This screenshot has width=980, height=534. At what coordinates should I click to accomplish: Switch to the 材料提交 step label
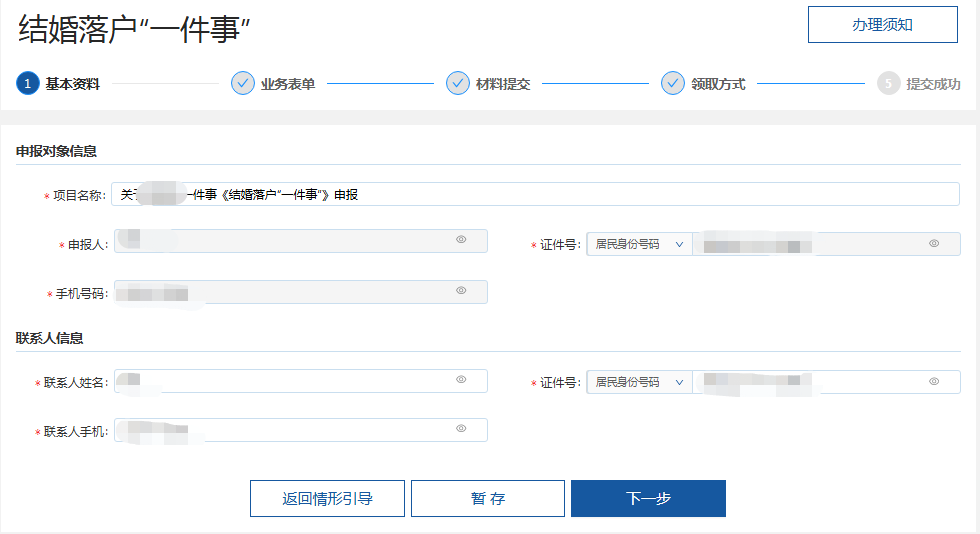coord(503,84)
